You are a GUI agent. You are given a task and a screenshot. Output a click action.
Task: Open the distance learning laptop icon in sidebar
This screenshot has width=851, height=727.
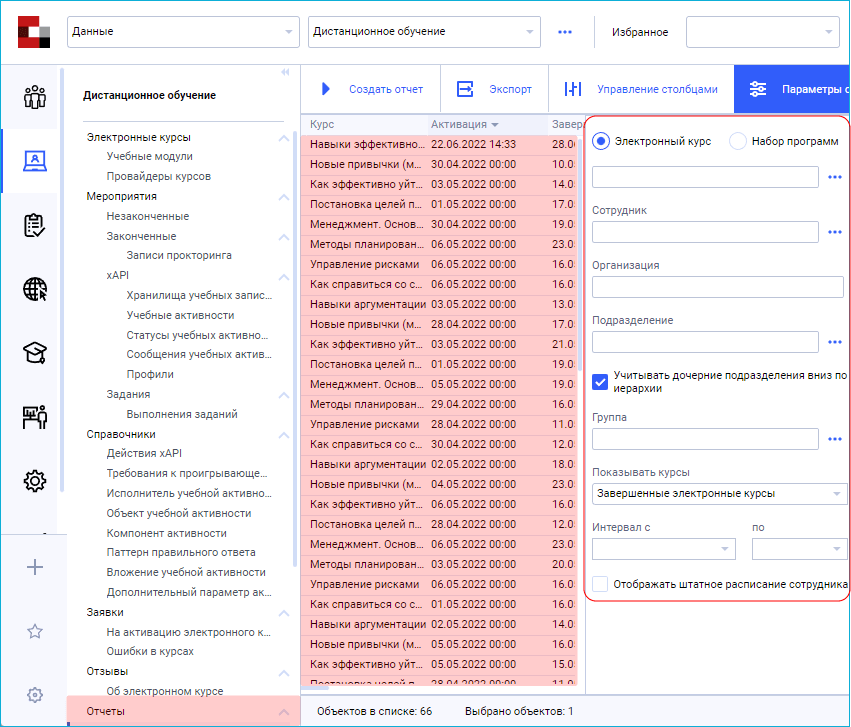pos(35,160)
